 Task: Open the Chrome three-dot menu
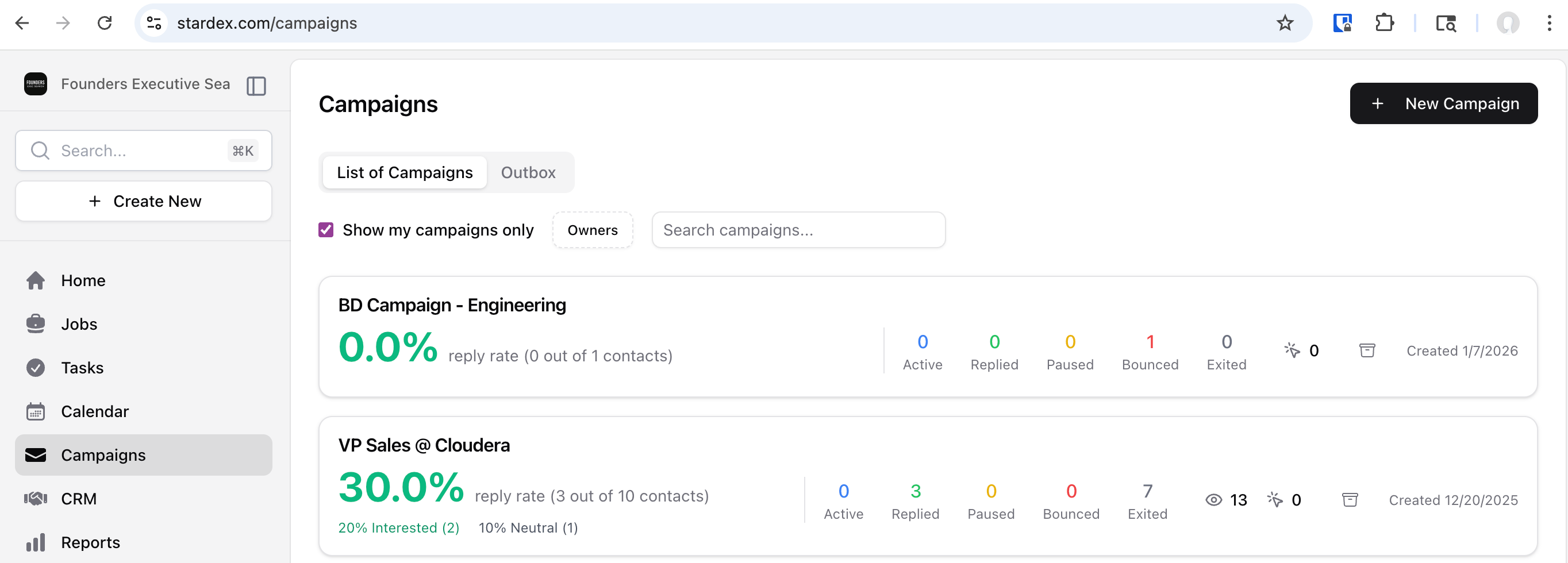1549,23
